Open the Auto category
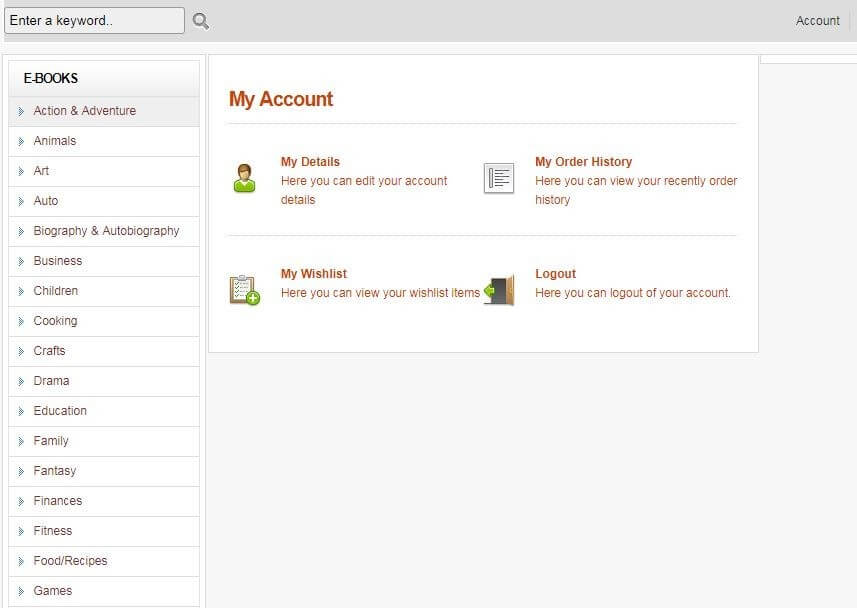This screenshot has height=608, width=857. (46, 201)
